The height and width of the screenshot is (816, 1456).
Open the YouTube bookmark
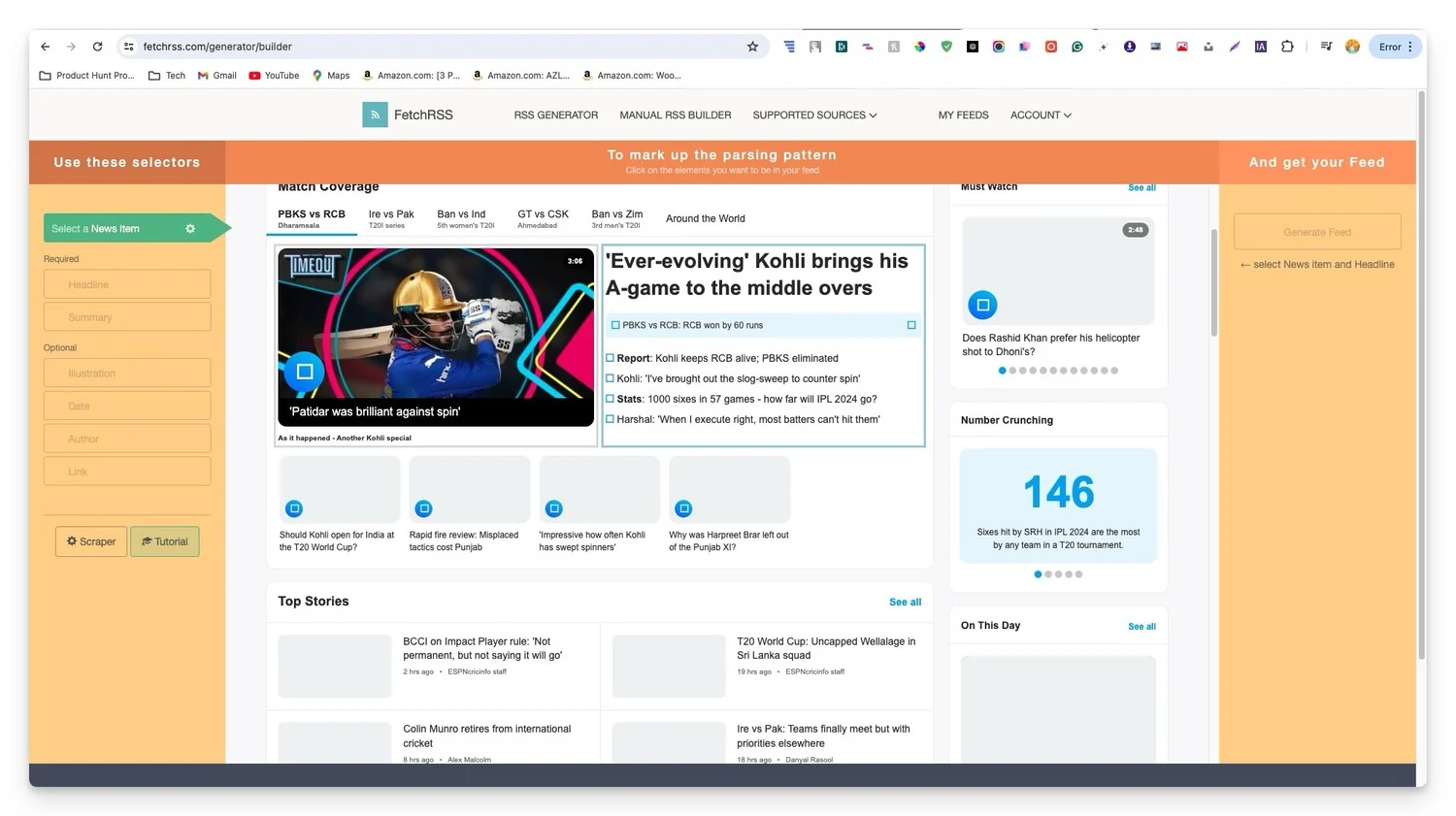[274, 76]
